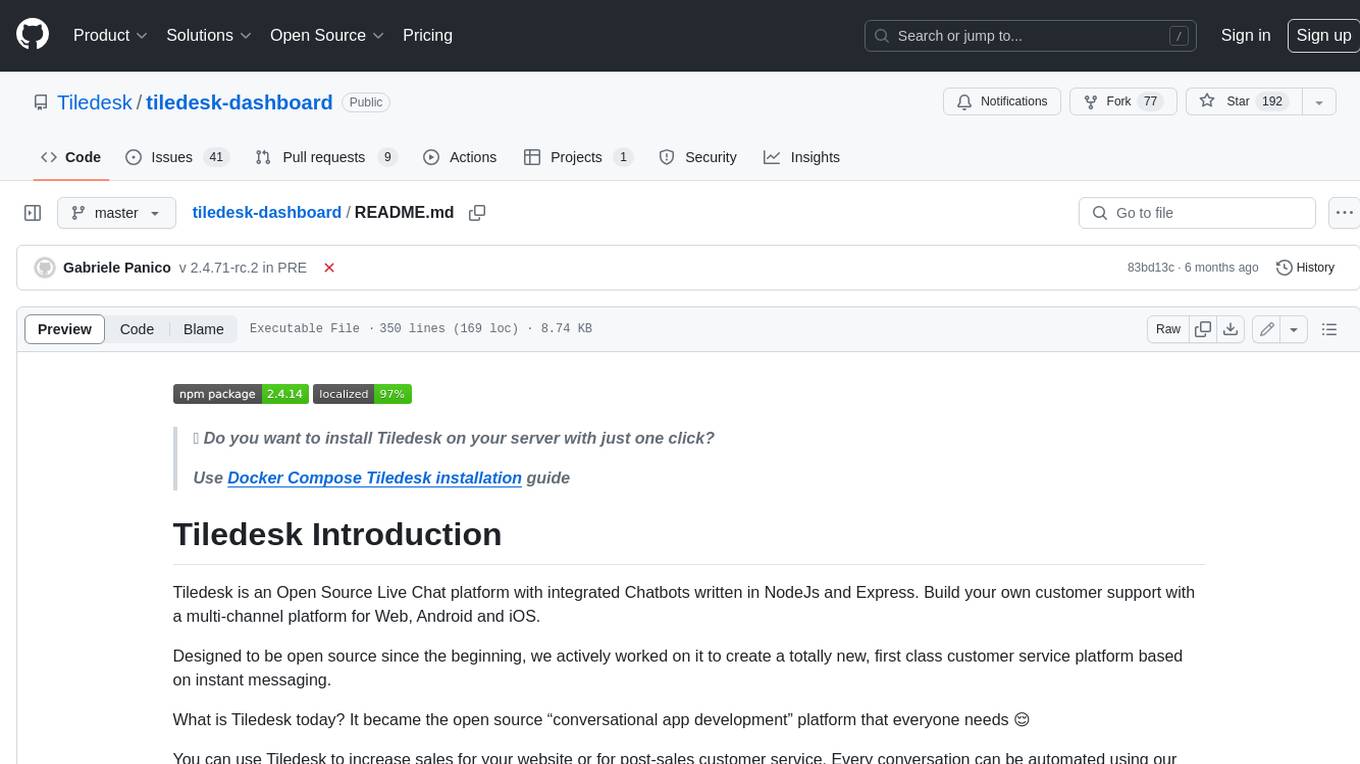Open the tiledesk-dashboard repository title link
This screenshot has height=764, width=1360.
pyautogui.click(x=239, y=102)
